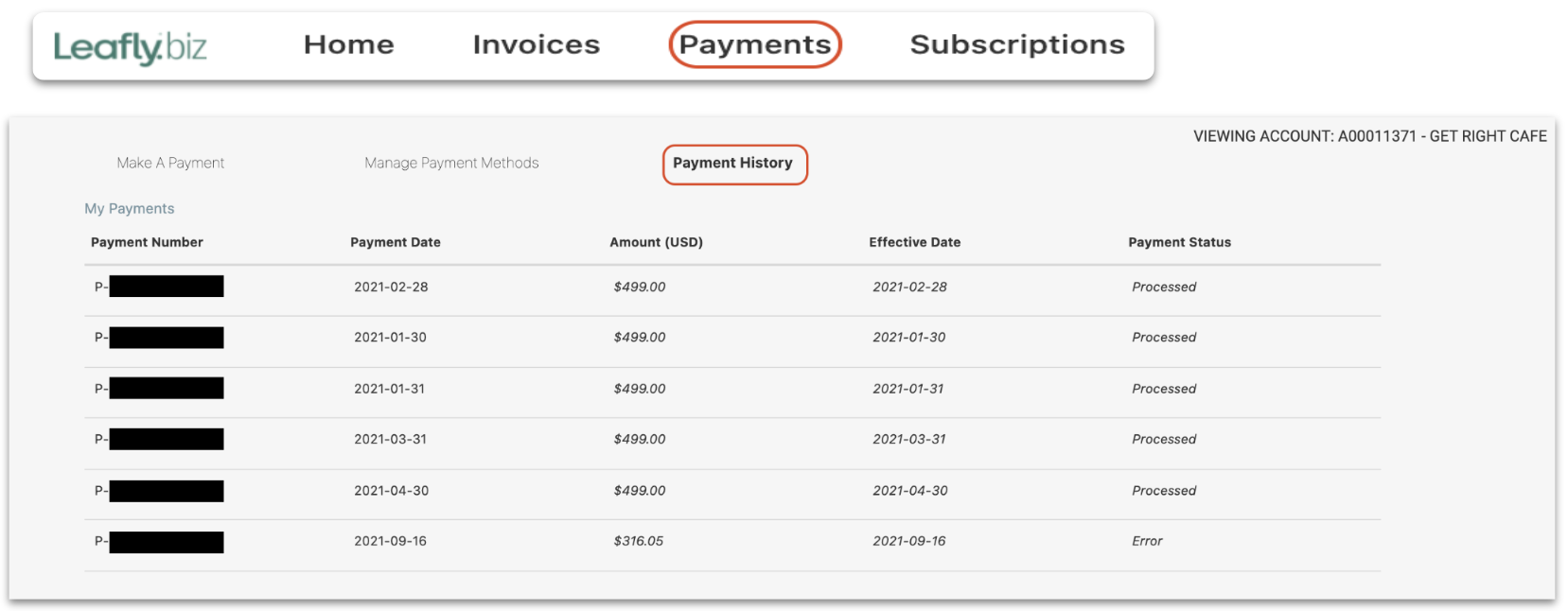Screen dimensions: 1568x611
Task: Switch to Make A Payment tab
Action: [170, 163]
